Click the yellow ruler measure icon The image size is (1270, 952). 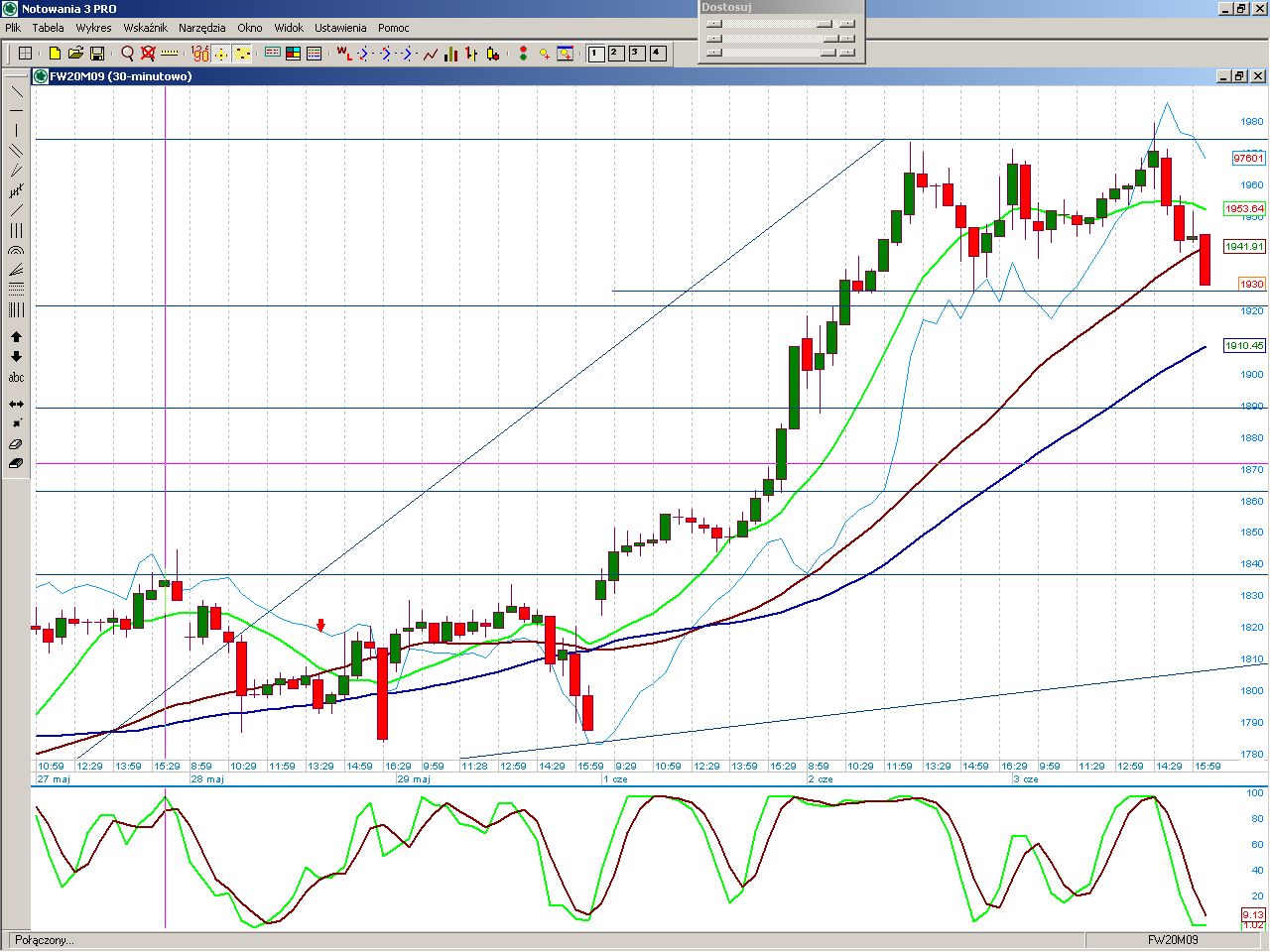coord(169,54)
